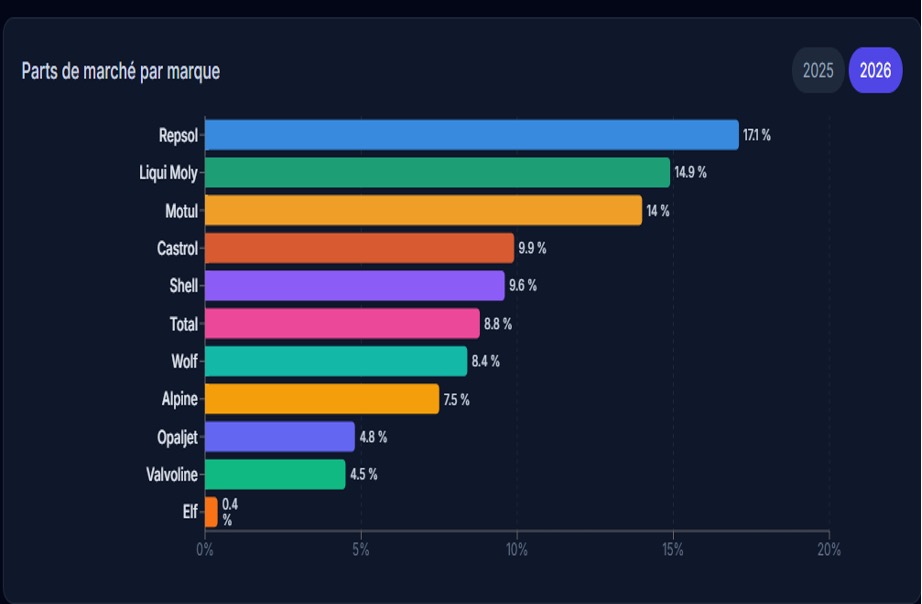The image size is (922, 604).
Task: Select the teal Wolf bar
Action: 336,361
